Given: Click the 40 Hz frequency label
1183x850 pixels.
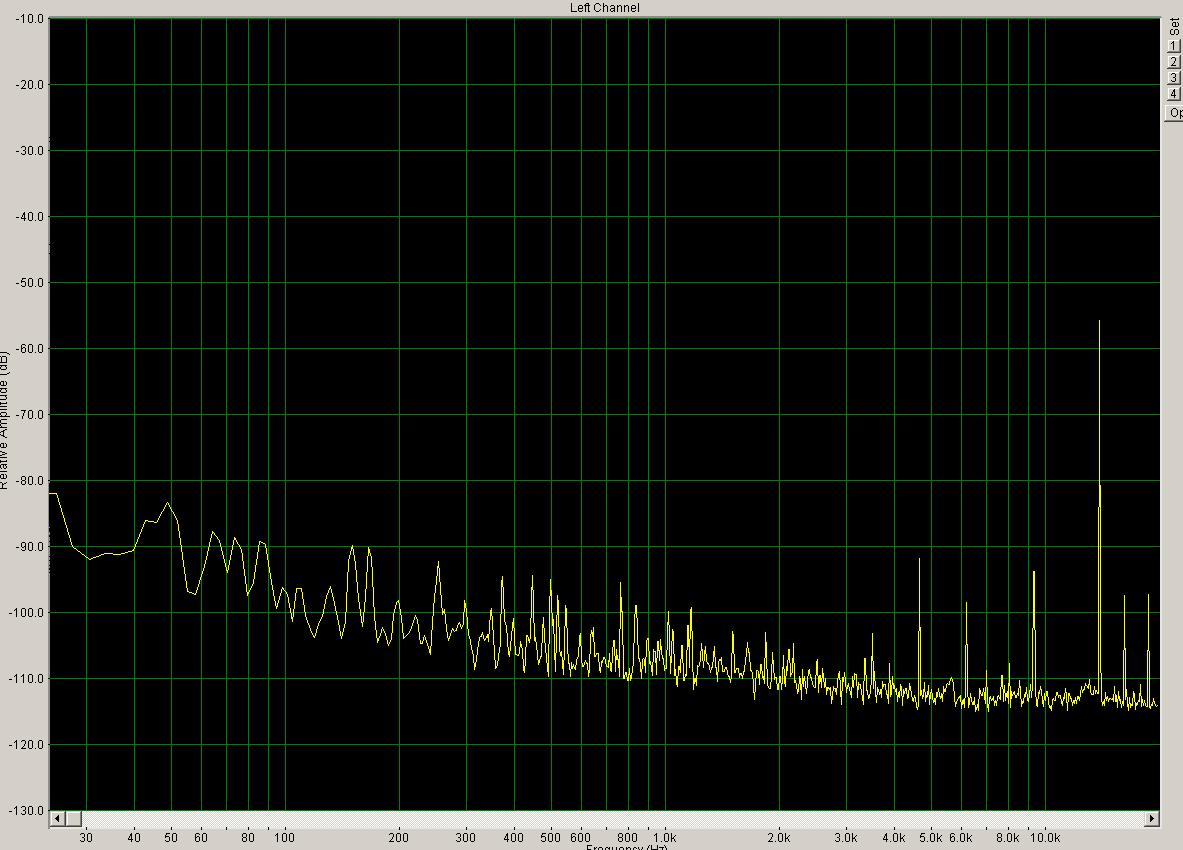Looking at the screenshot, I should coord(134,837).
